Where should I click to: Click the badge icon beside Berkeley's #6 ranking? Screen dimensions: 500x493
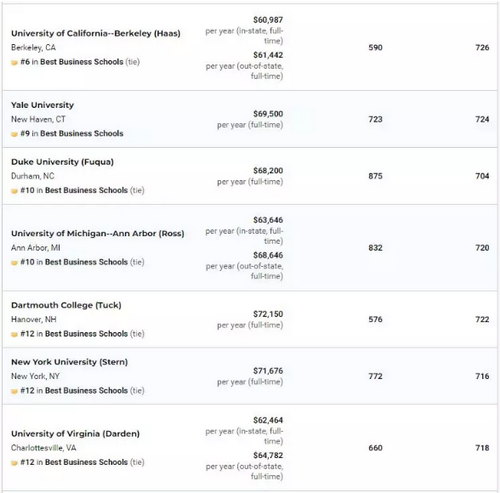14,62
